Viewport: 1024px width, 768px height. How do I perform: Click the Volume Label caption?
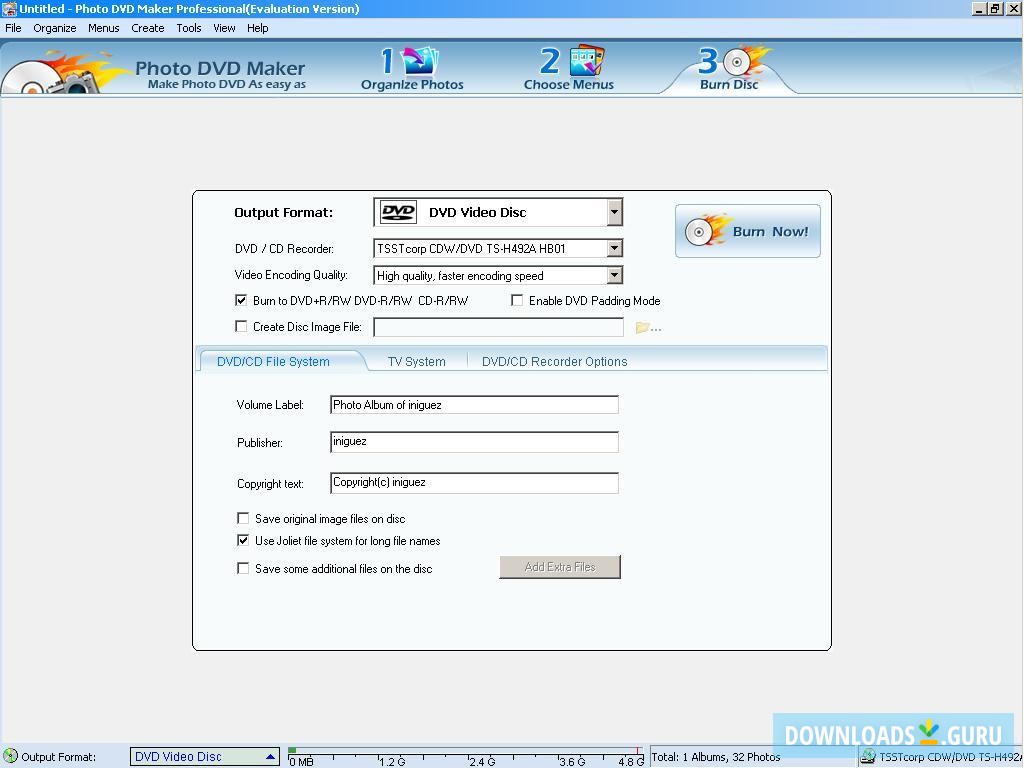click(270, 405)
